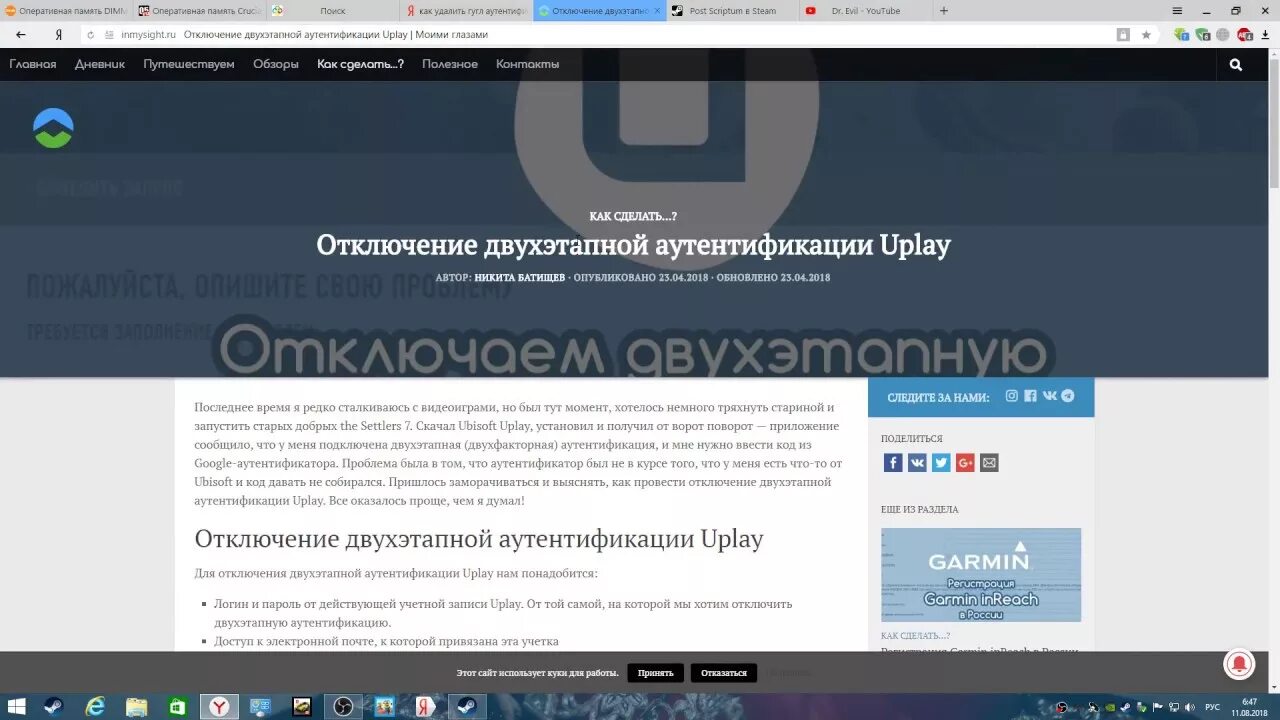Switch to the Оперативная память Crucial tab

199,11
